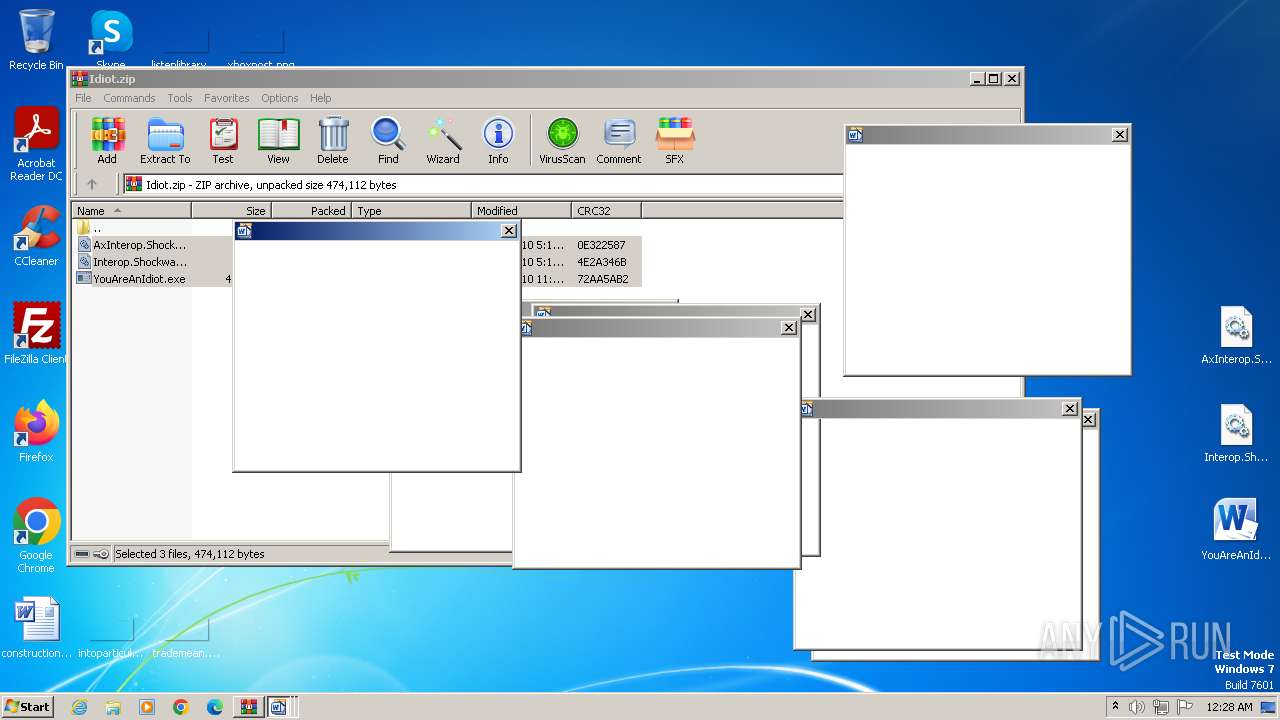Select the CCleaner desktop shortcut
This screenshot has width=1280, height=720.
point(36,236)
